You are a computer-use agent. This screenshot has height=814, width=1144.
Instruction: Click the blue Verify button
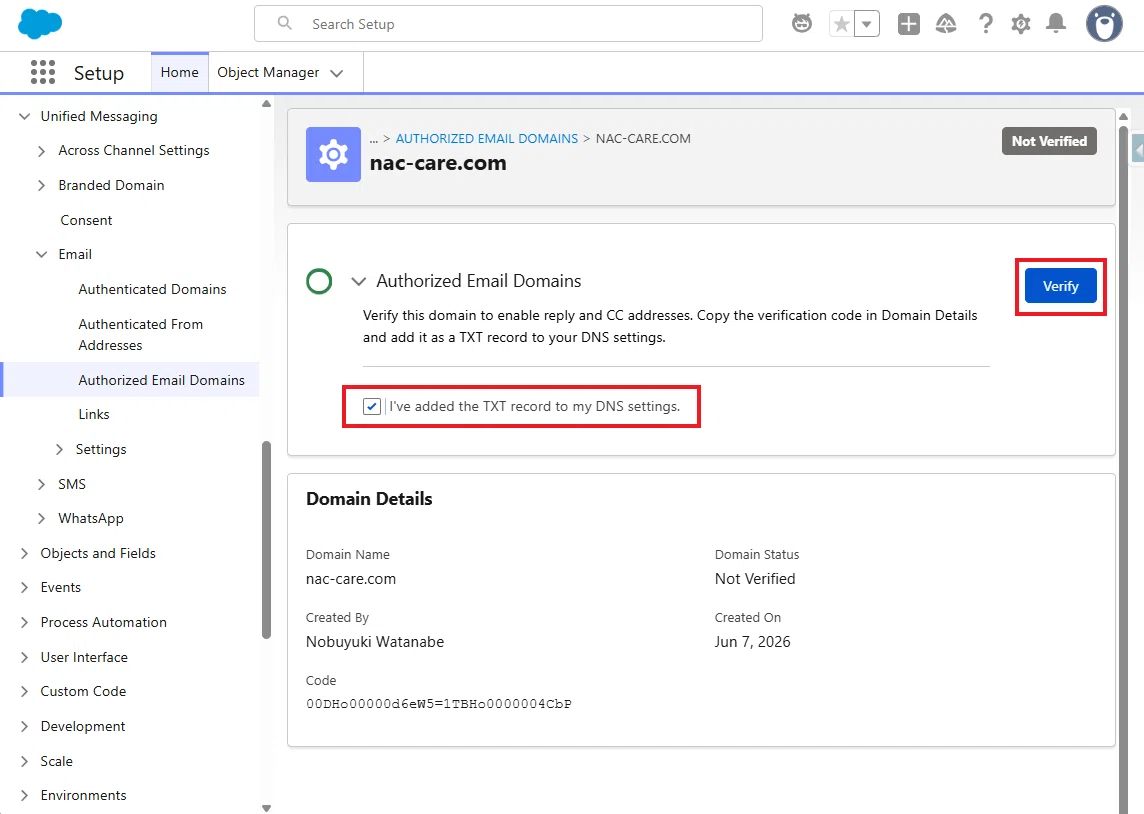(1061, 286)
